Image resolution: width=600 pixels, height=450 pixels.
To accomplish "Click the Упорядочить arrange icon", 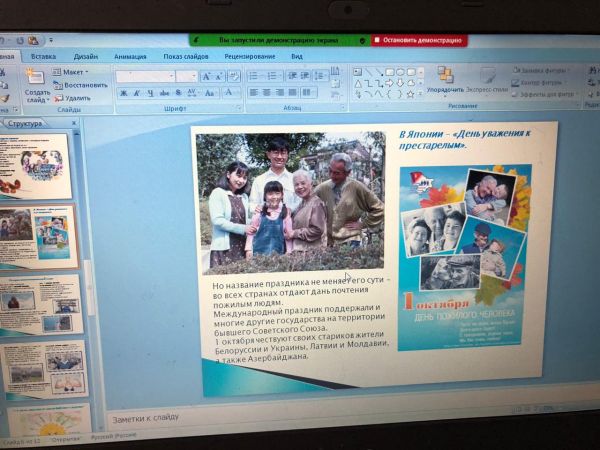I will [x=444, y=78].
